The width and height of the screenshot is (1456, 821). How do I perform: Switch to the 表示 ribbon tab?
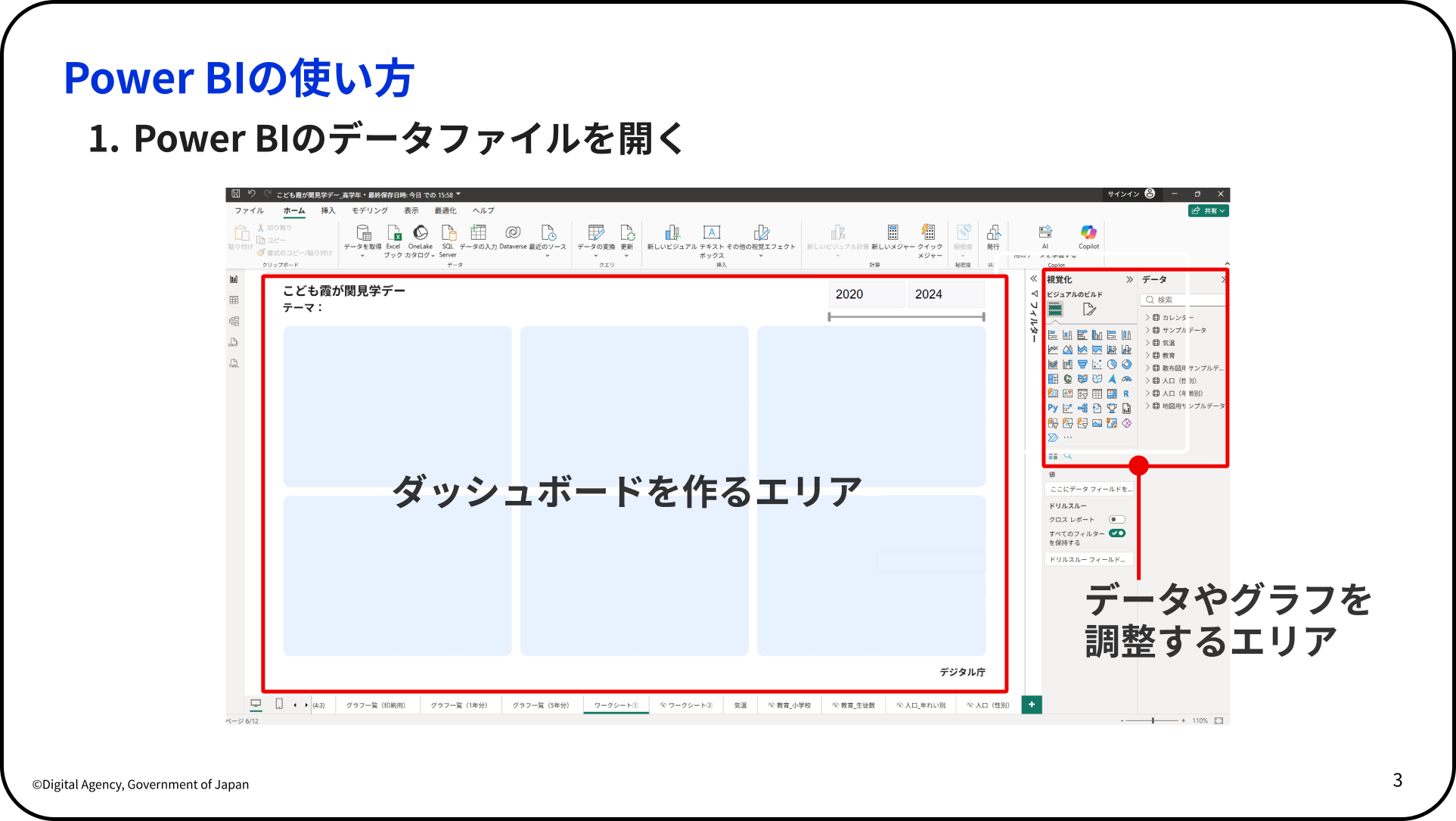tap(411, 210)
